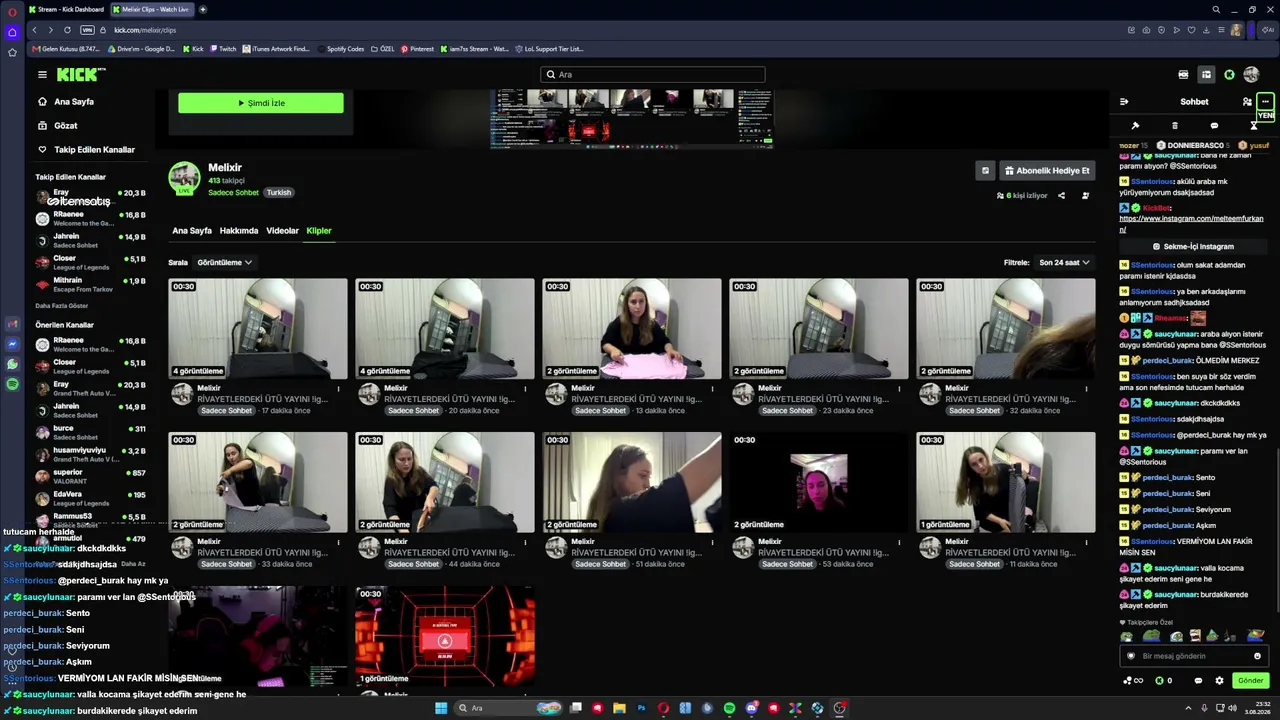This screenshot has width=1280, height=720.
Task: Click Abonelik Hediye Et button
Action: pos(1047,171)
